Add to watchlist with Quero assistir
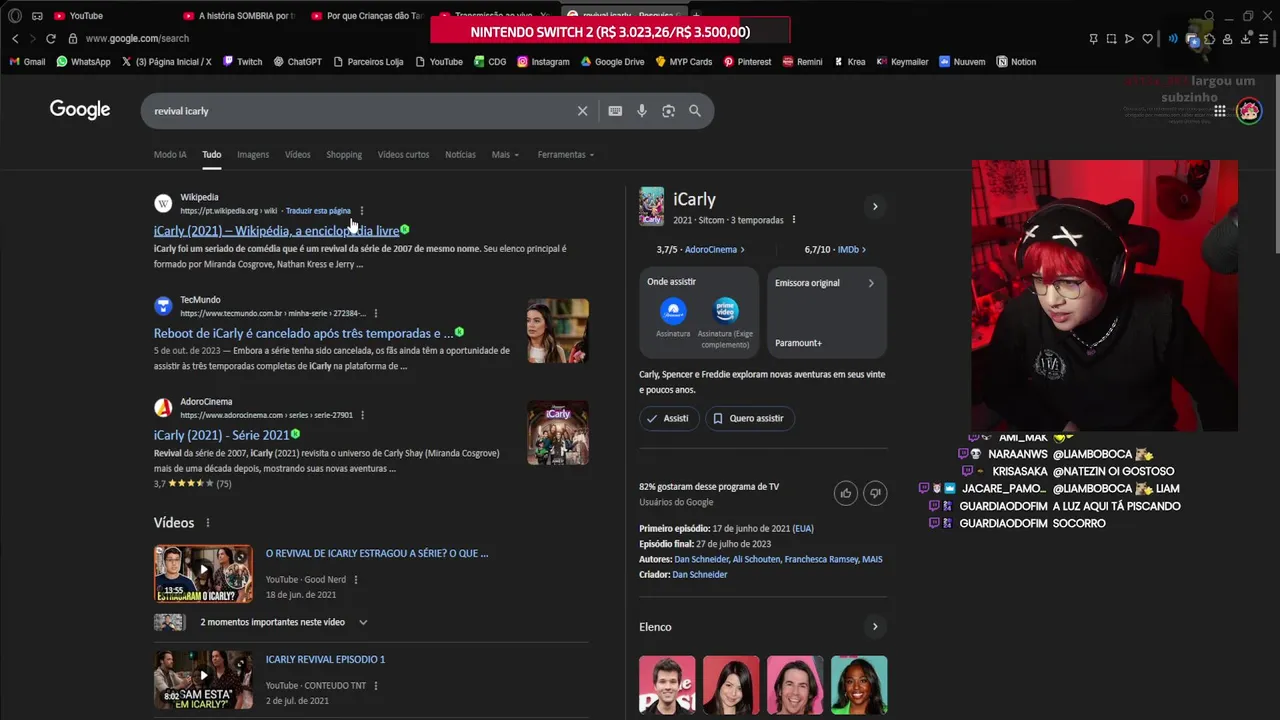The width and height of the screenshot is (1280, 720). [749, 418]
